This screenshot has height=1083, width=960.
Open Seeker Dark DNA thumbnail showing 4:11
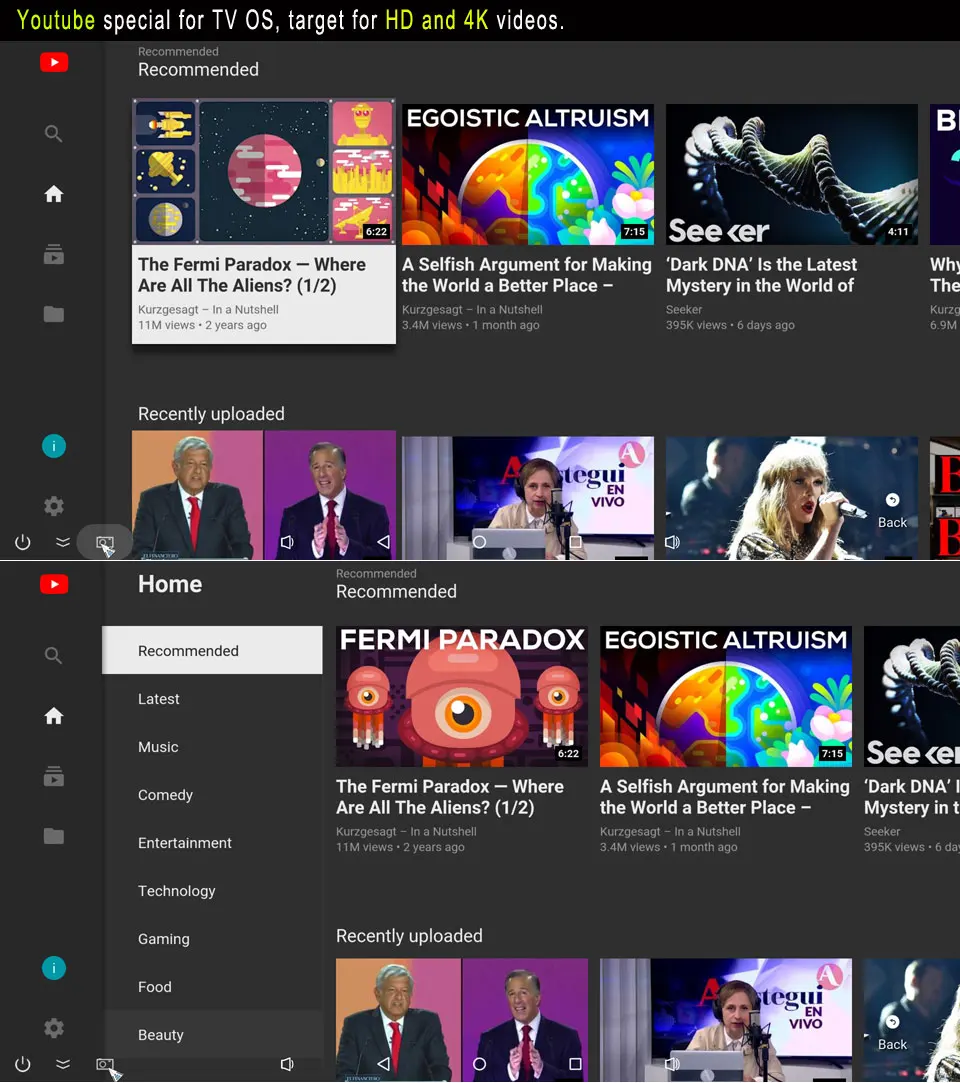[791, 175]
